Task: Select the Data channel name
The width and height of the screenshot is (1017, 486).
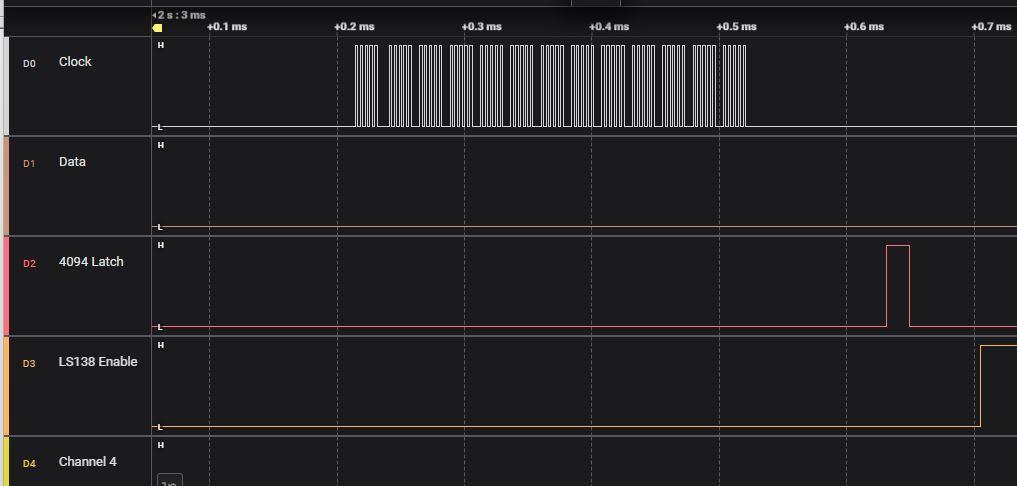Action: pyautogui.click(x=72, y=162)
